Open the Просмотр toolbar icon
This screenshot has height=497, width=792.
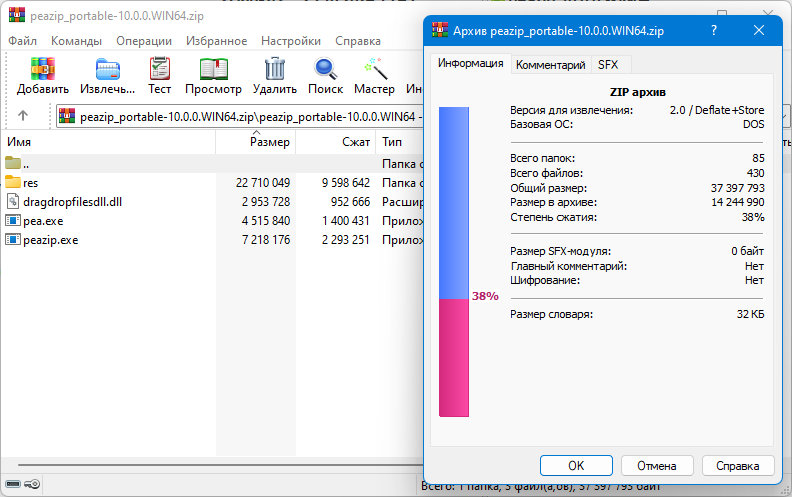214,69
